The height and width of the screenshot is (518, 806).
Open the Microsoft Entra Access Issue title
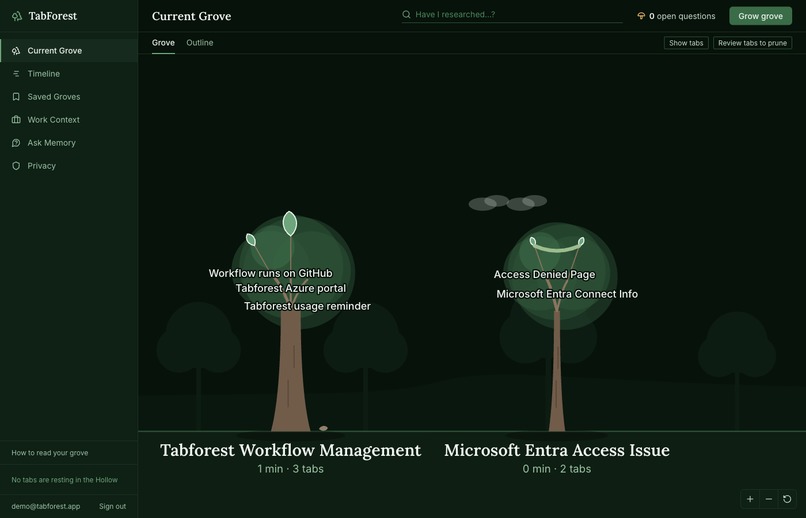pyautogui.click(x=557, y=450)
